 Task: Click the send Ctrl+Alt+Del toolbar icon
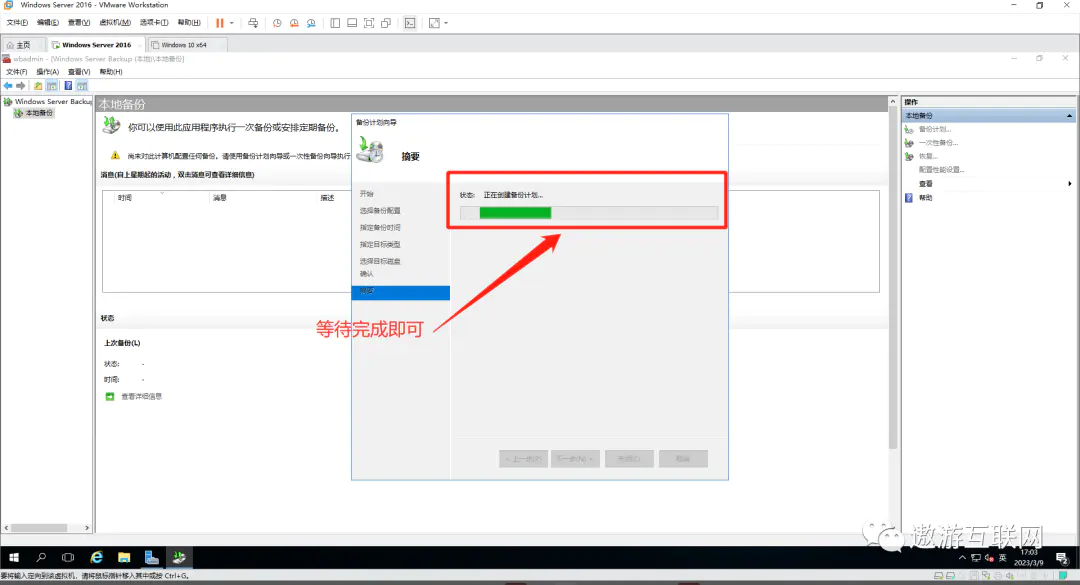tap(253, 23)
